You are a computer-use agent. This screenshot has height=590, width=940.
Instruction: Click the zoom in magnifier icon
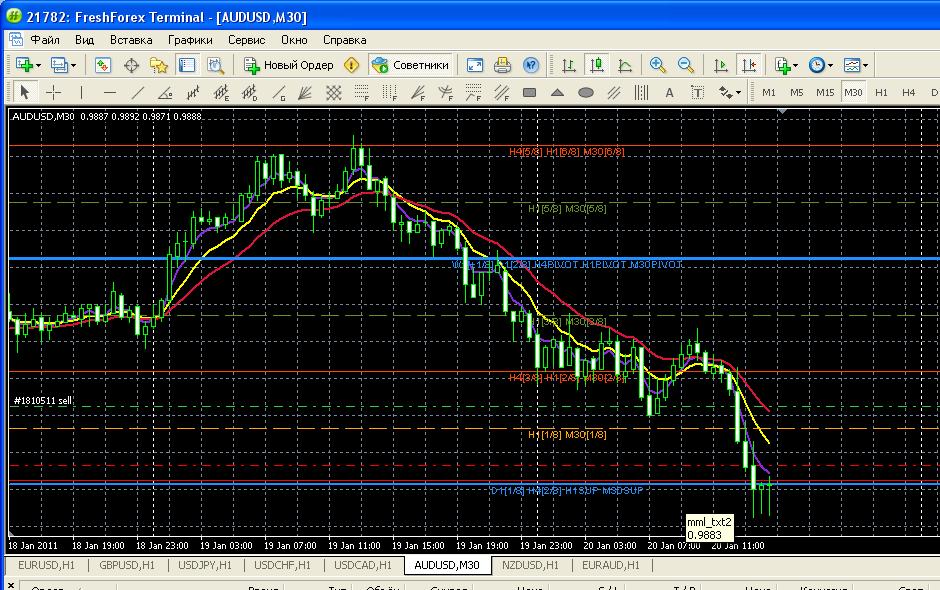click(658, 65)
